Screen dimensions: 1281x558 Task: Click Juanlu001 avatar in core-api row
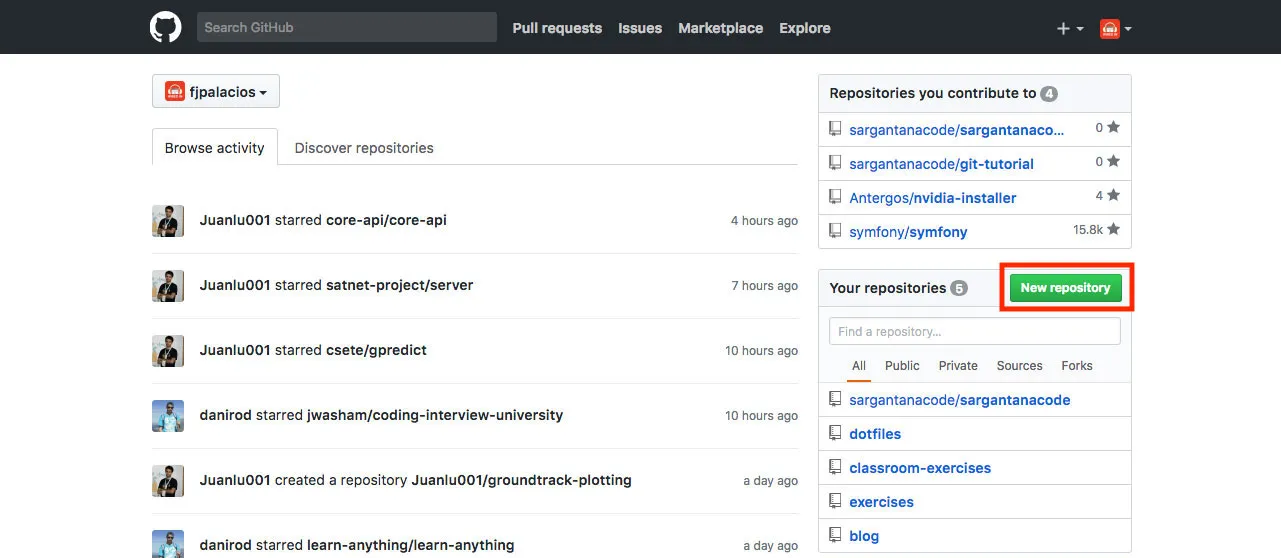168,220
